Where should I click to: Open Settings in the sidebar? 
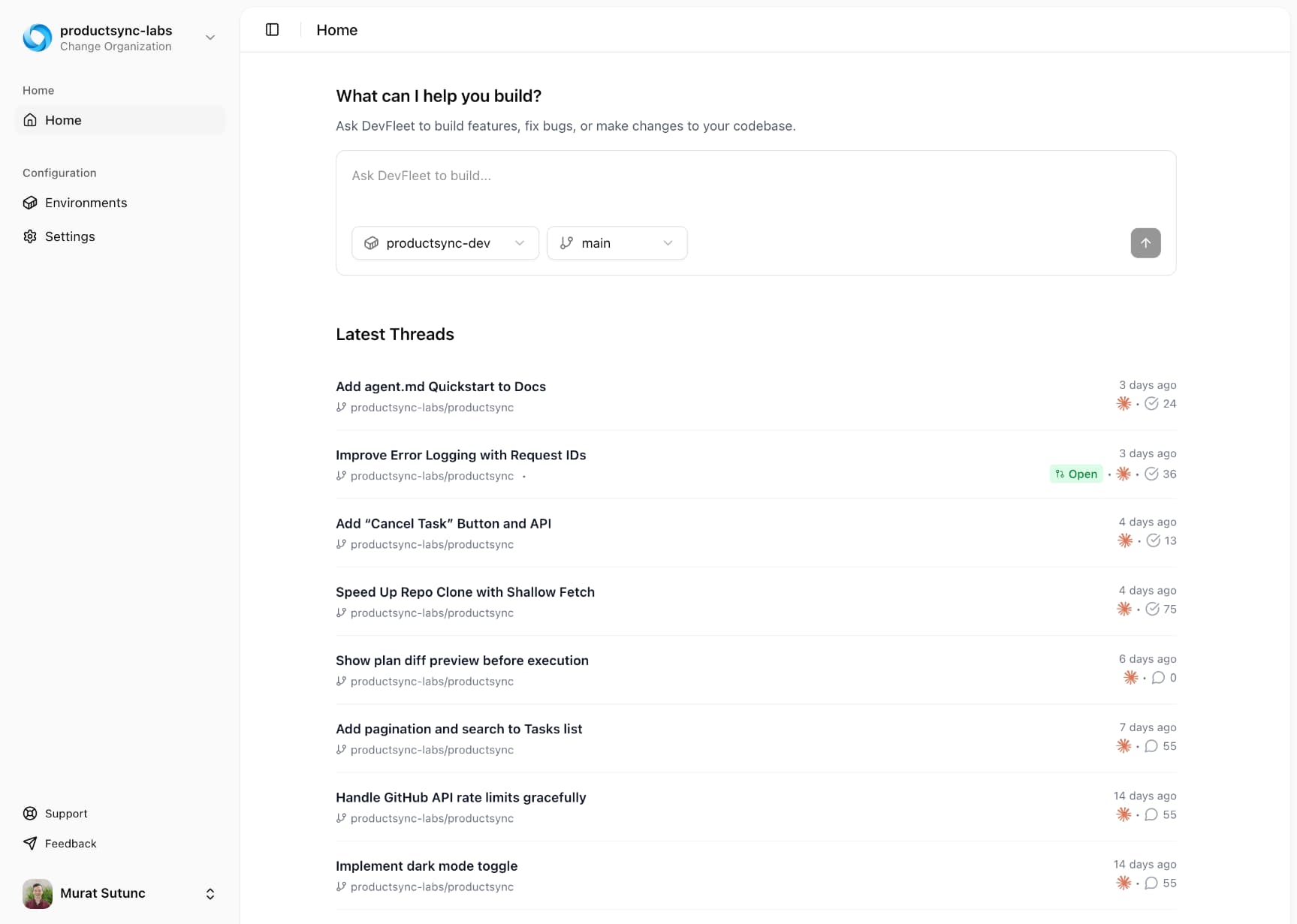coord(70,236)
